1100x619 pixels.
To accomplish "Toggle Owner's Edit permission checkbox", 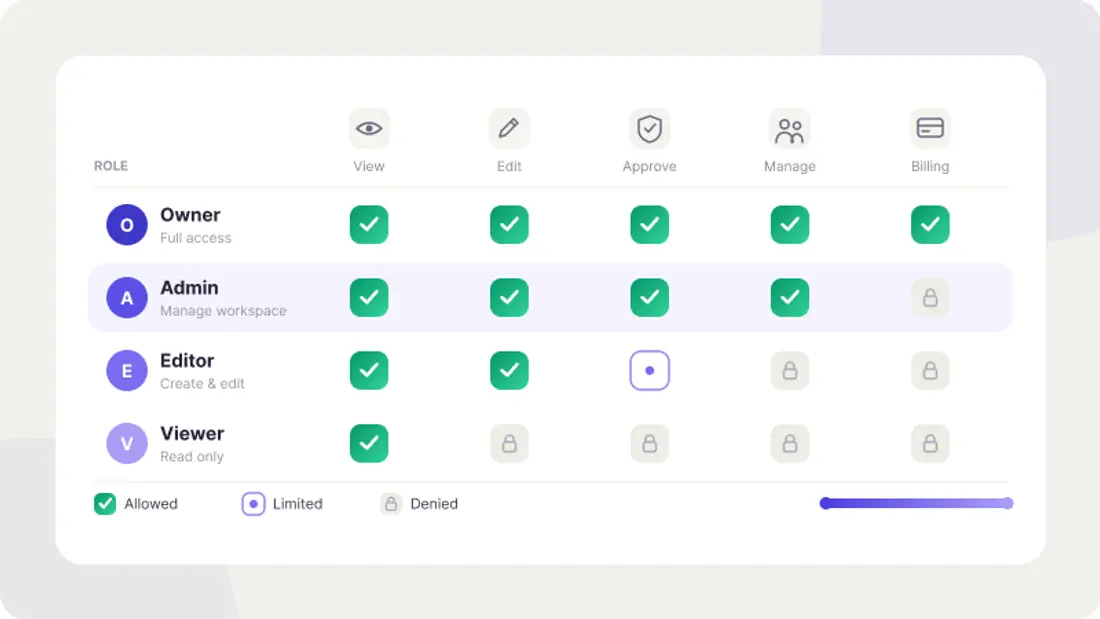I will click(509, 225).
